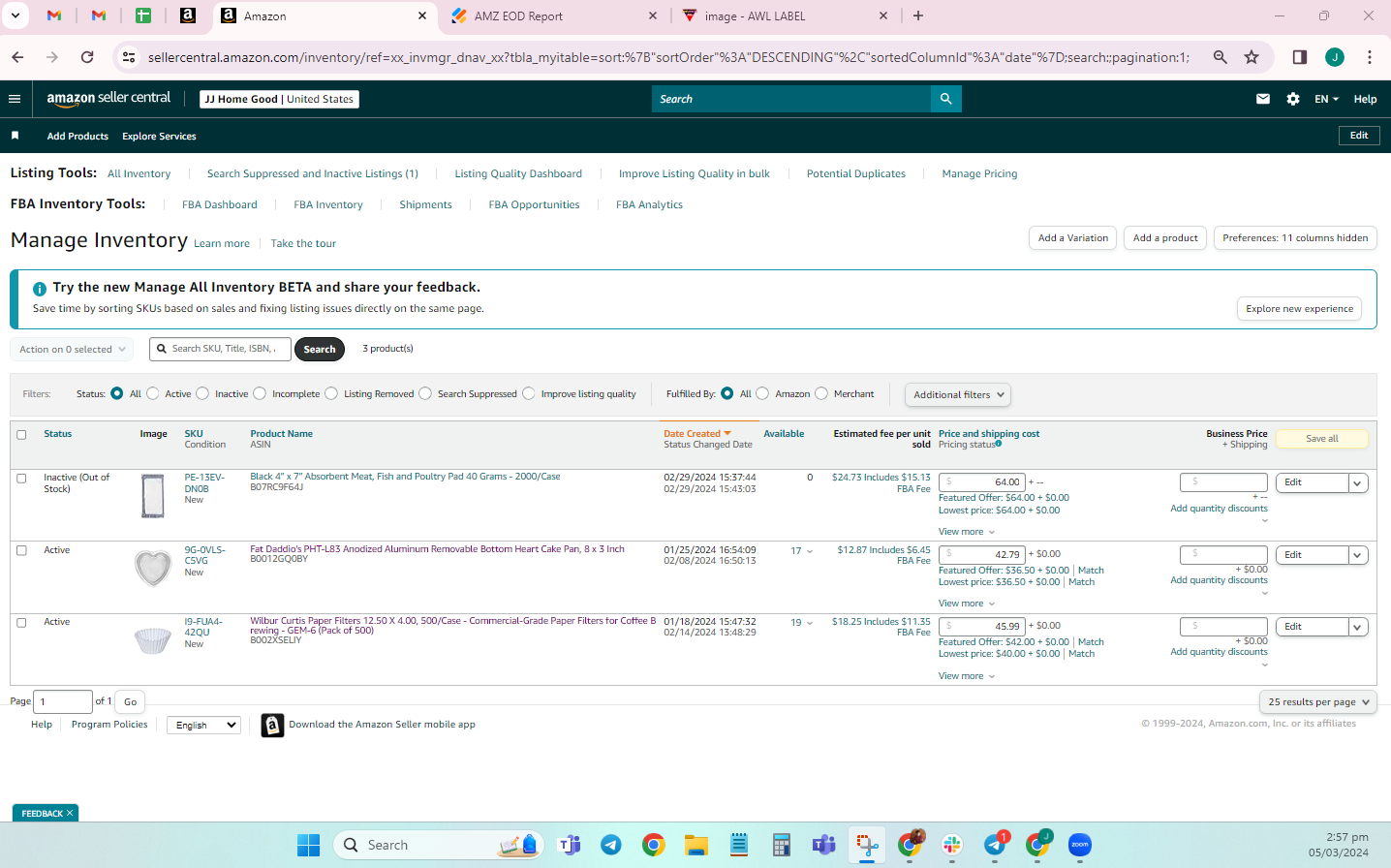Switch to the AMZ EOD Report tab

click(554, 15)
